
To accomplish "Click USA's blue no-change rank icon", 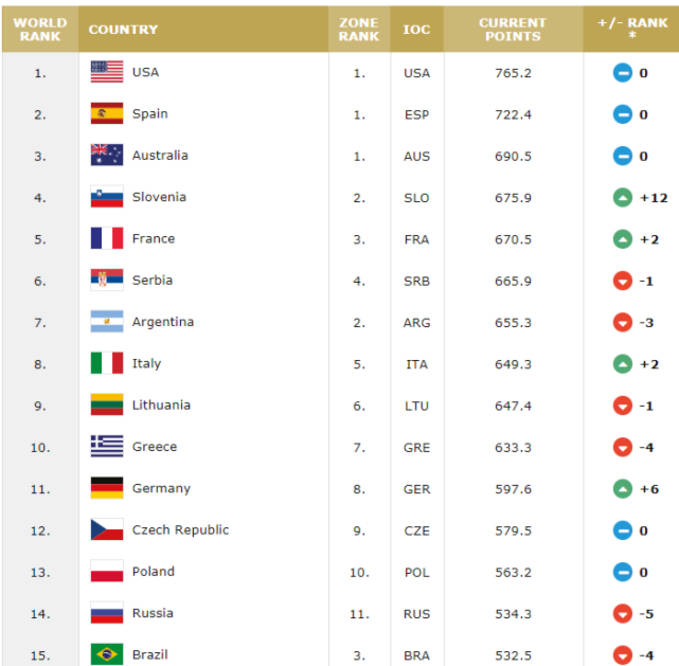I will click(x=623, y=72).
